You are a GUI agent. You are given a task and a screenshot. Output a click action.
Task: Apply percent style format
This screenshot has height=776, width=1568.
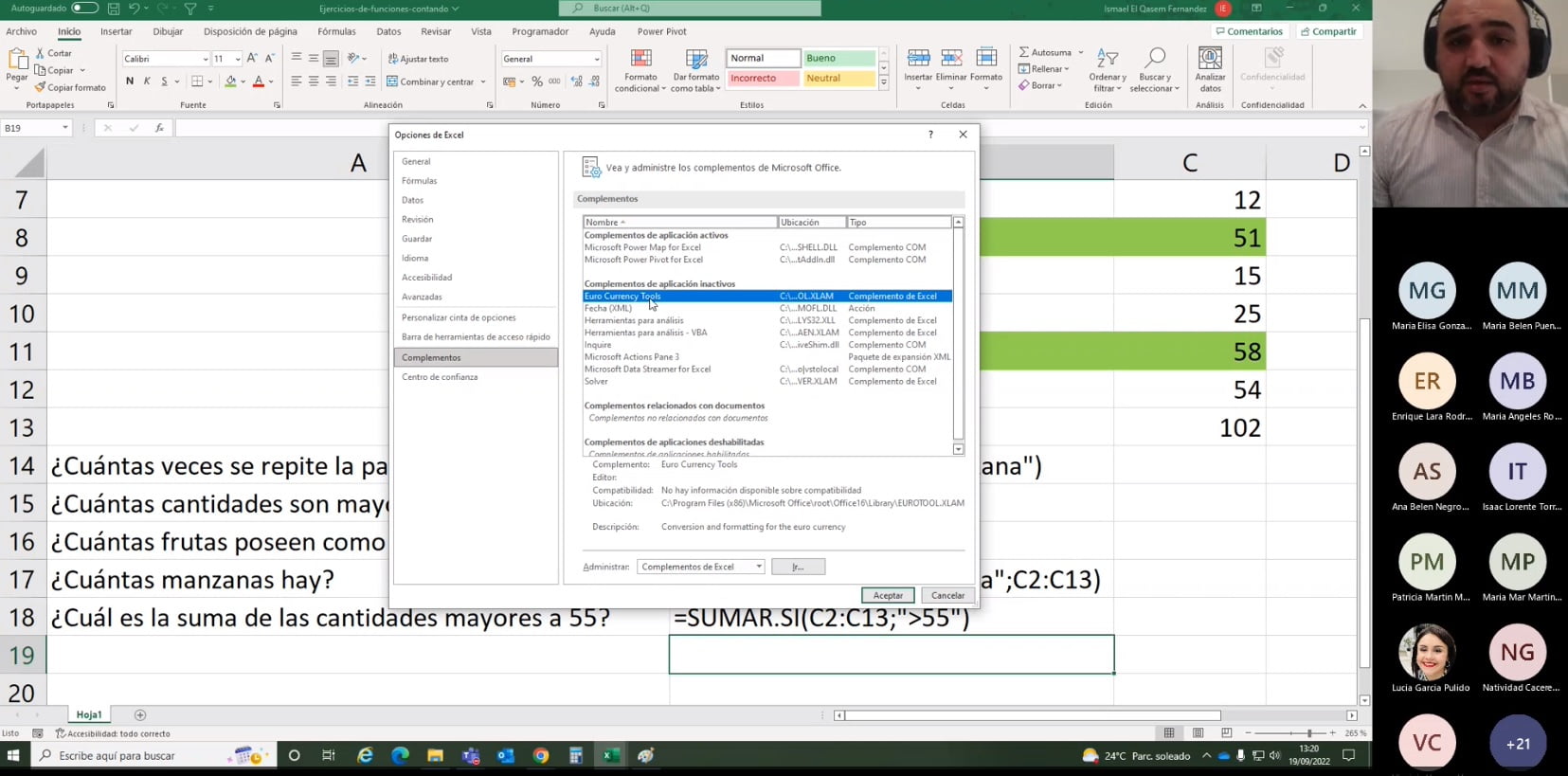coord(537,81)
